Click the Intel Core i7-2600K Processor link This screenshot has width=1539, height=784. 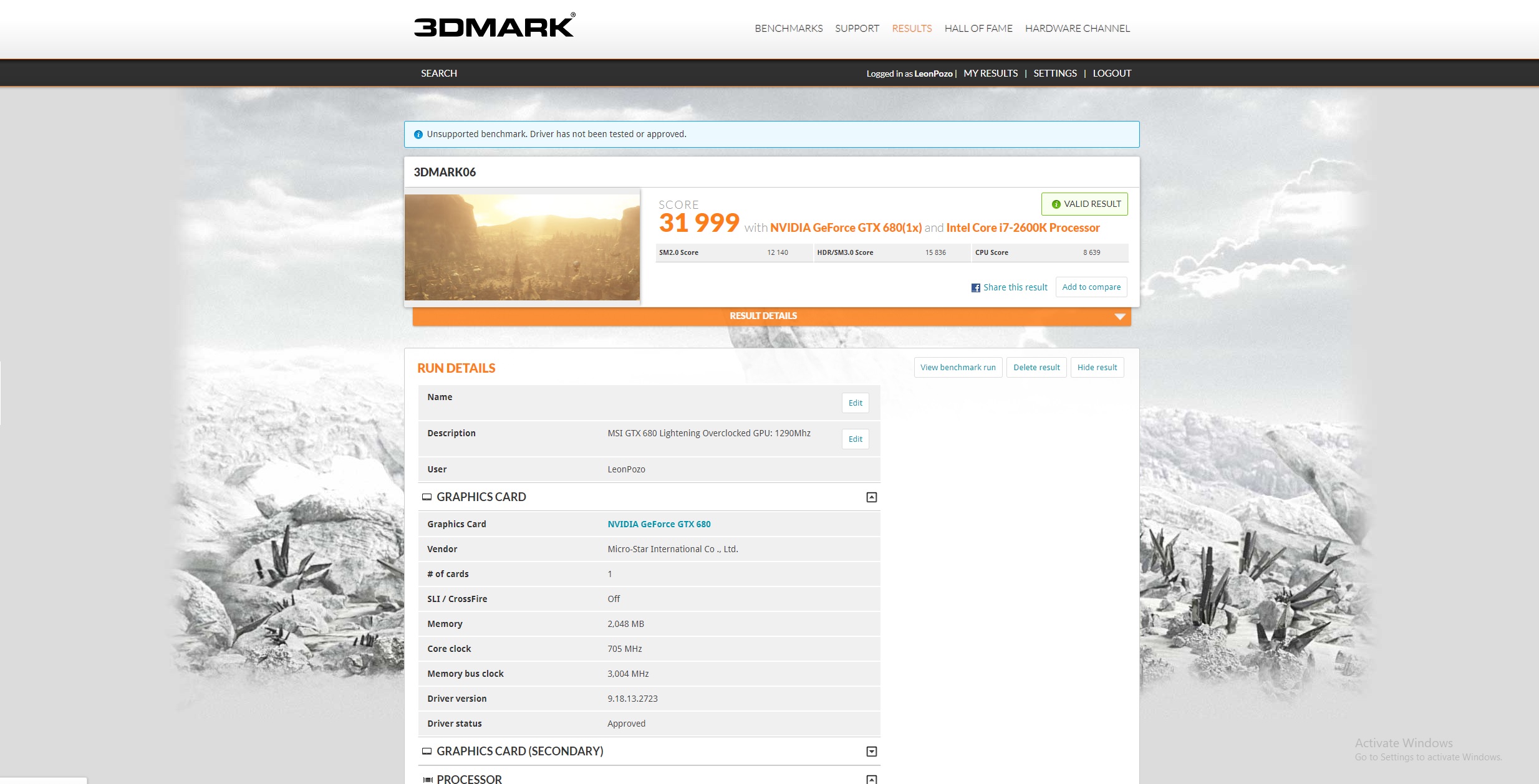1023,228
